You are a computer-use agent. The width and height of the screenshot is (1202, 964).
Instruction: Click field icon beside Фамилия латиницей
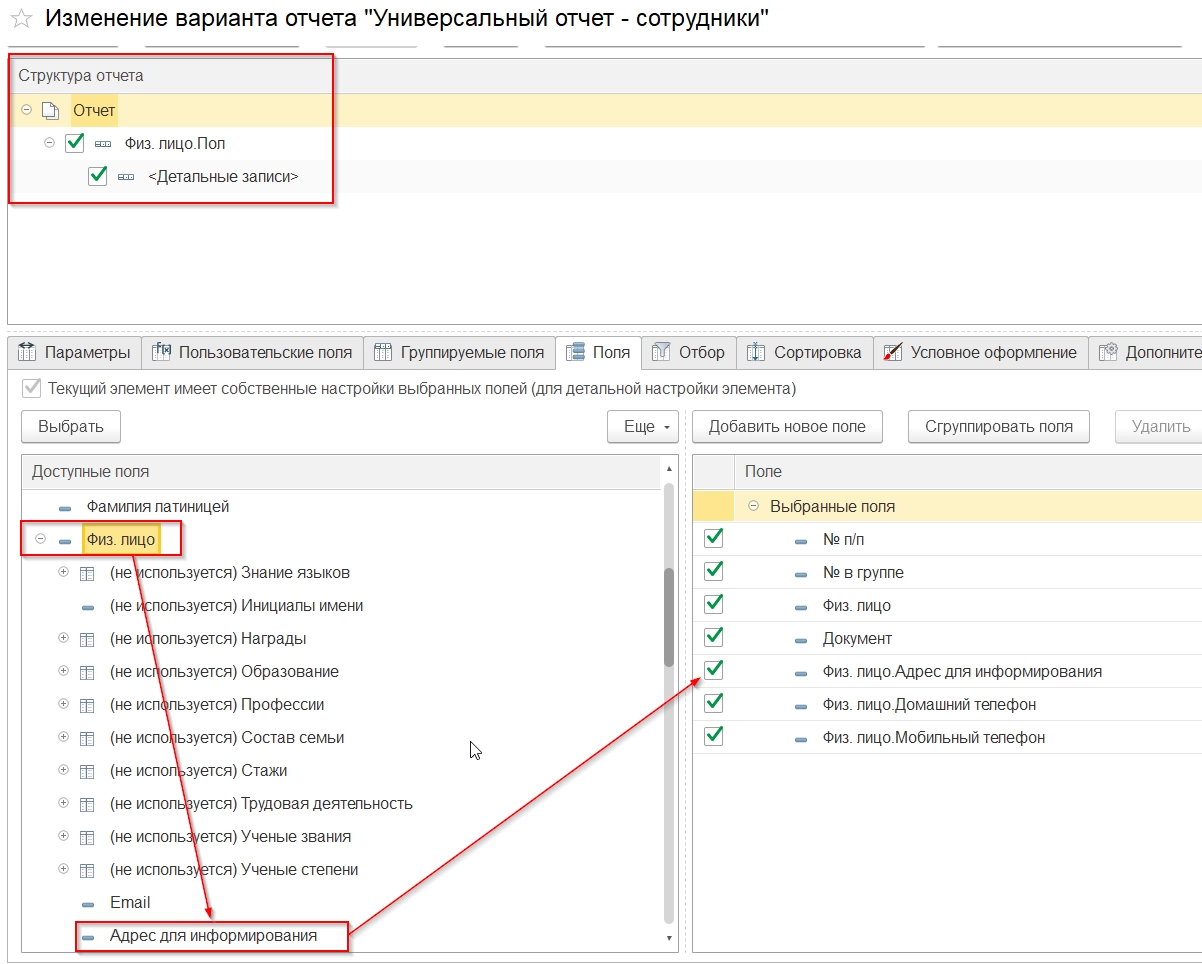click(65, 508)
